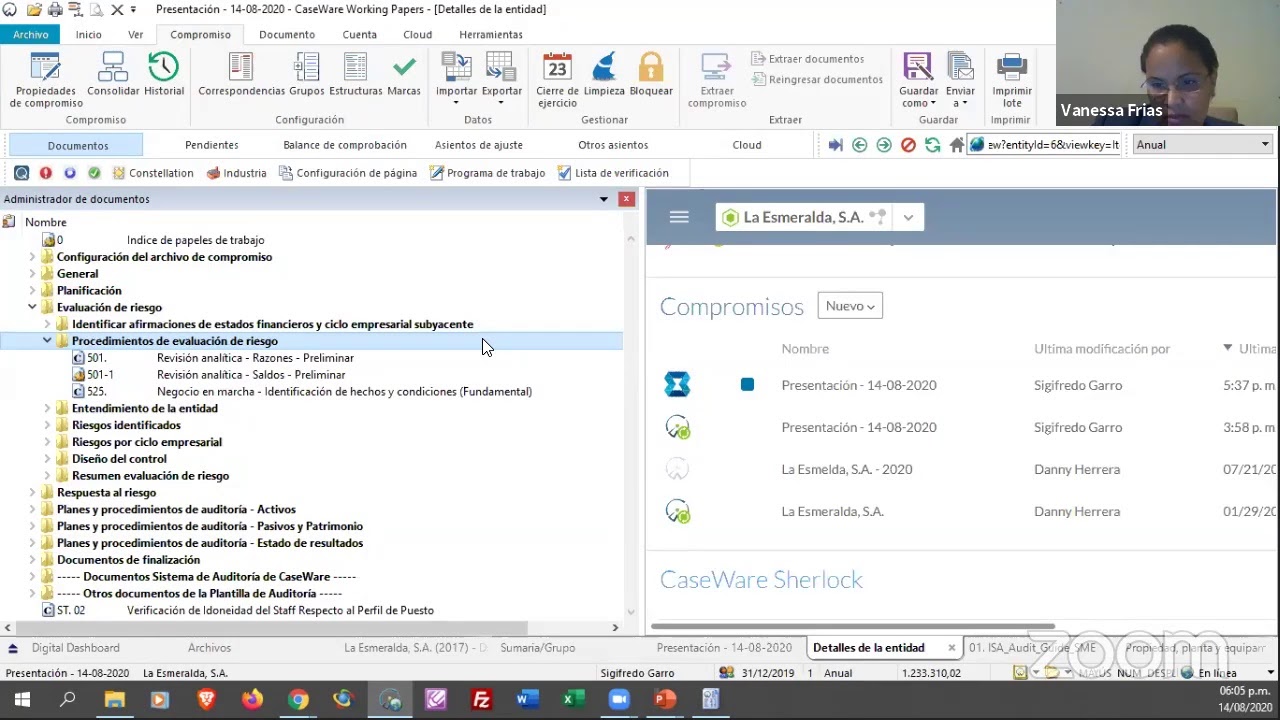Expand Entendimiento de la entidad folder
The width and height of the screenshot is (1280, 720).
click(47, 409)
